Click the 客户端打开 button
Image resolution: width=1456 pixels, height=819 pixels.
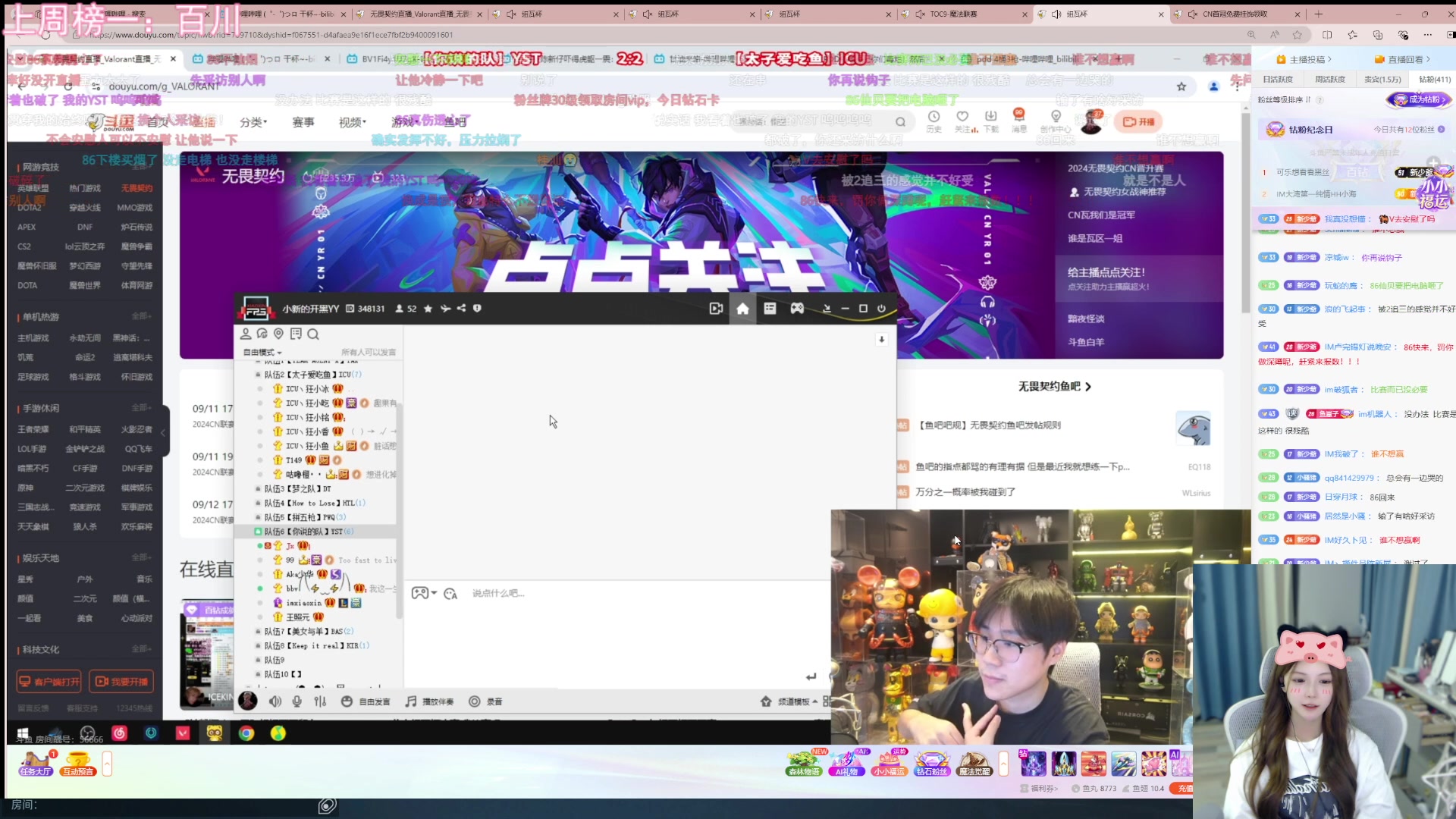50,682
